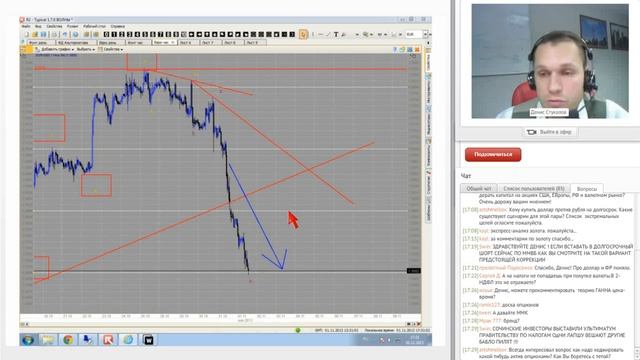Close the chart panel with orange X
Image resolution: width=640 pixels, height=360 pixels.
pyautogui.click(x=417, y=50)
